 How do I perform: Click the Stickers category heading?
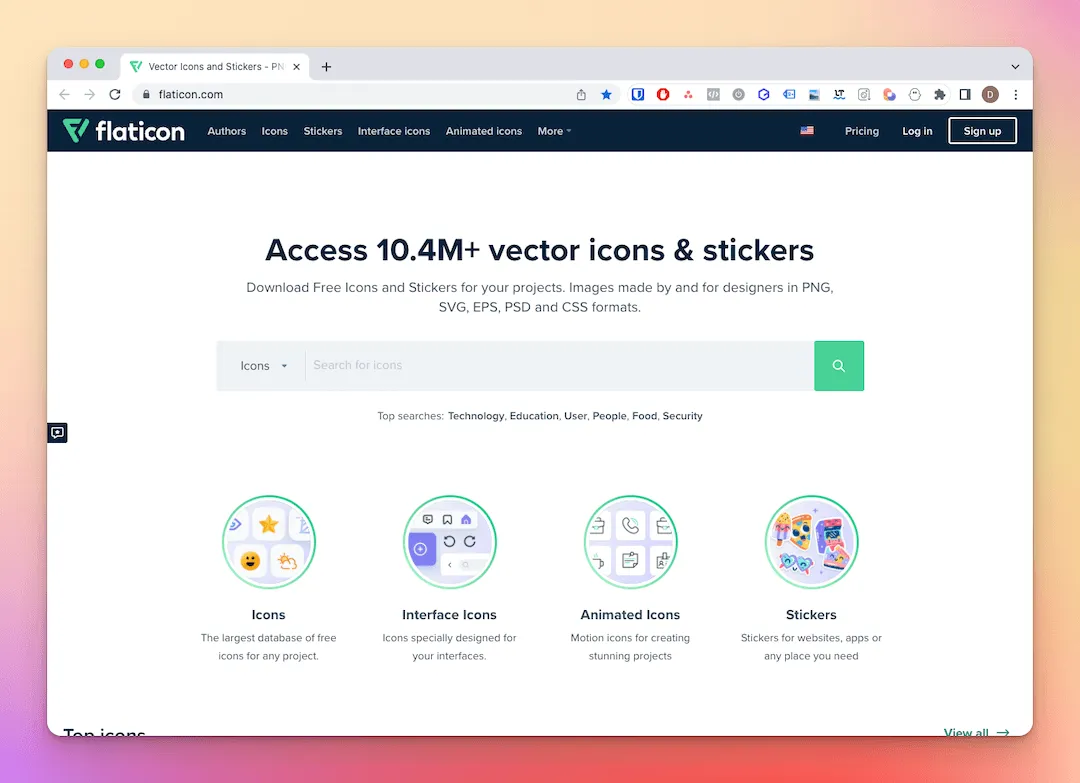click(811, 615)
